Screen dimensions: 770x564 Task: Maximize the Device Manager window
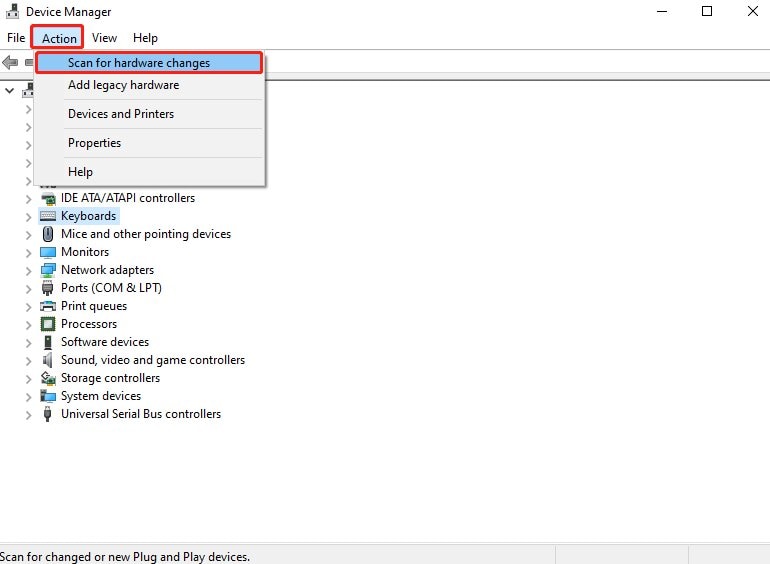707,11
